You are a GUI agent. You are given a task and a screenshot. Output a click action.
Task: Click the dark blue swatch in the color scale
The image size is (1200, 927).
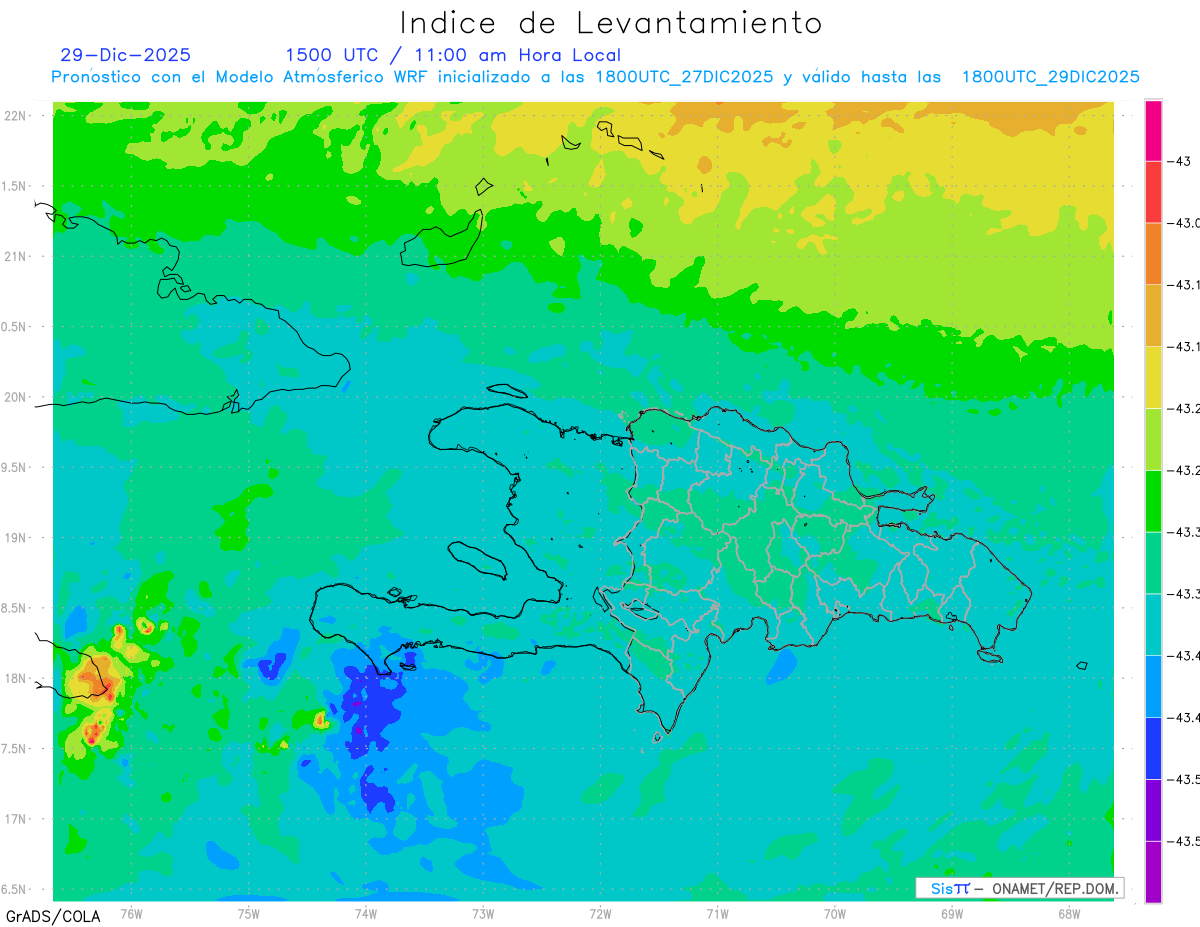1153,748
